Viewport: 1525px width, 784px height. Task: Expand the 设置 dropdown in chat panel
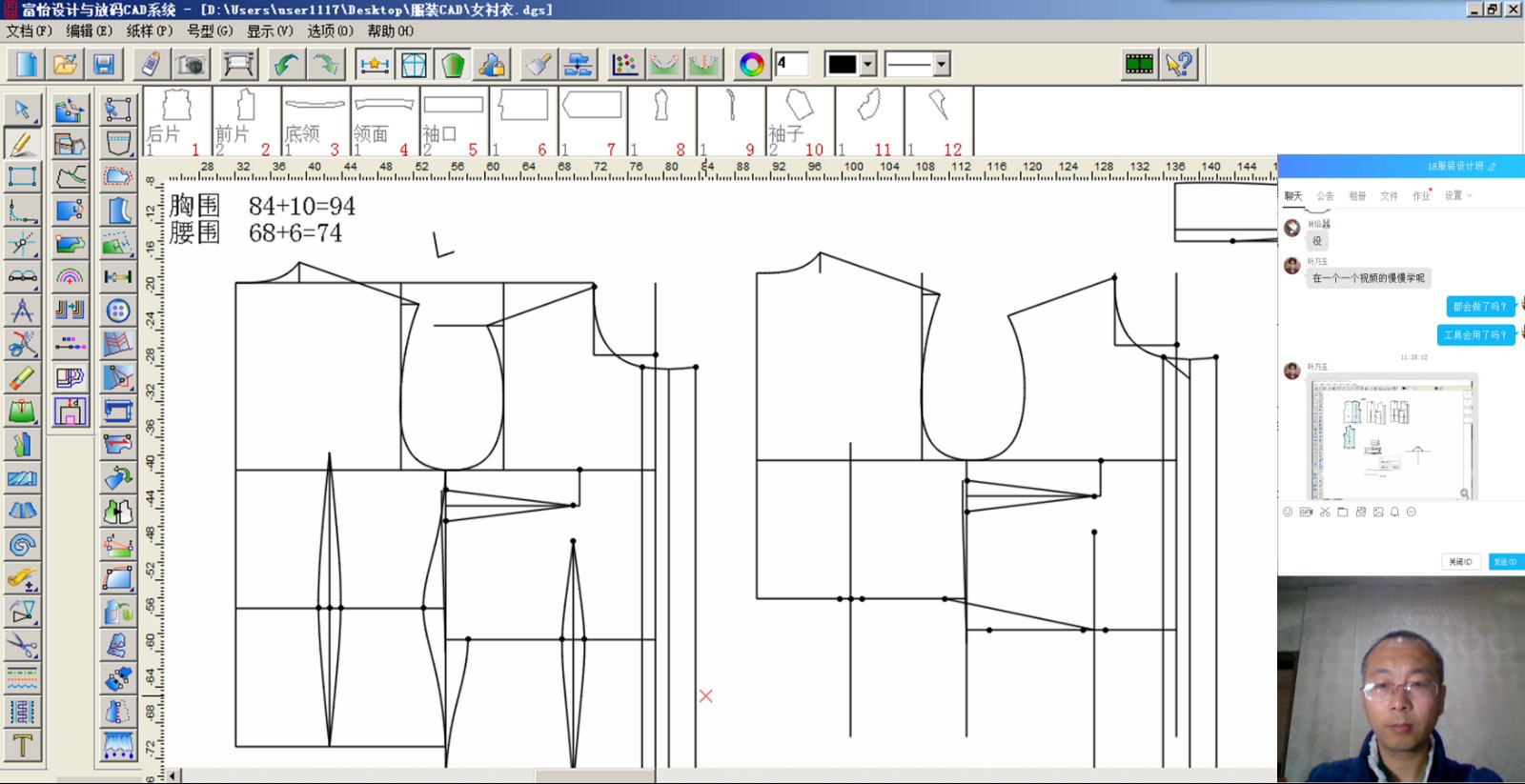coord(1457,196)
